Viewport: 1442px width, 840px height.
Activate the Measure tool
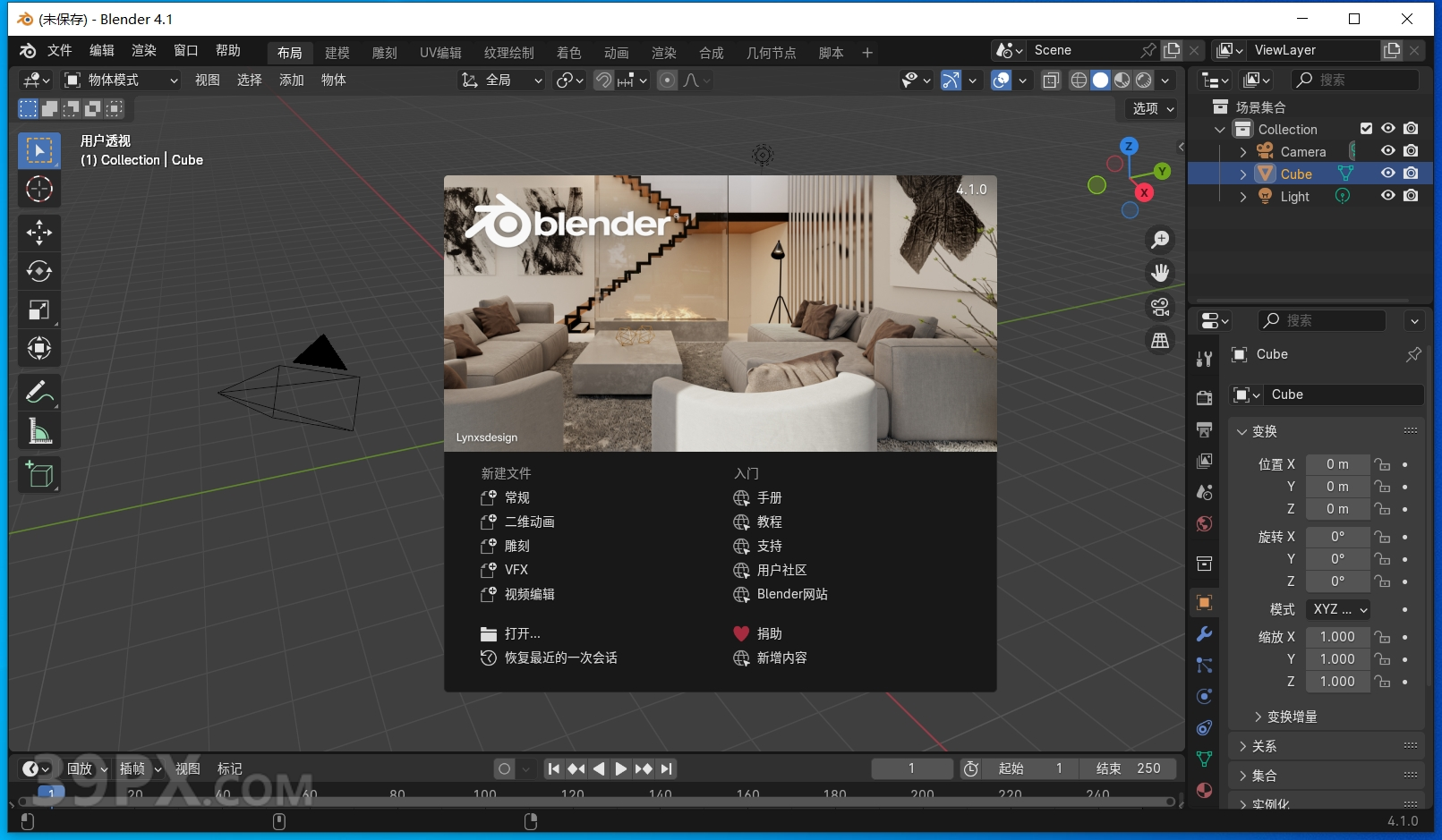[x=39, y=430]
